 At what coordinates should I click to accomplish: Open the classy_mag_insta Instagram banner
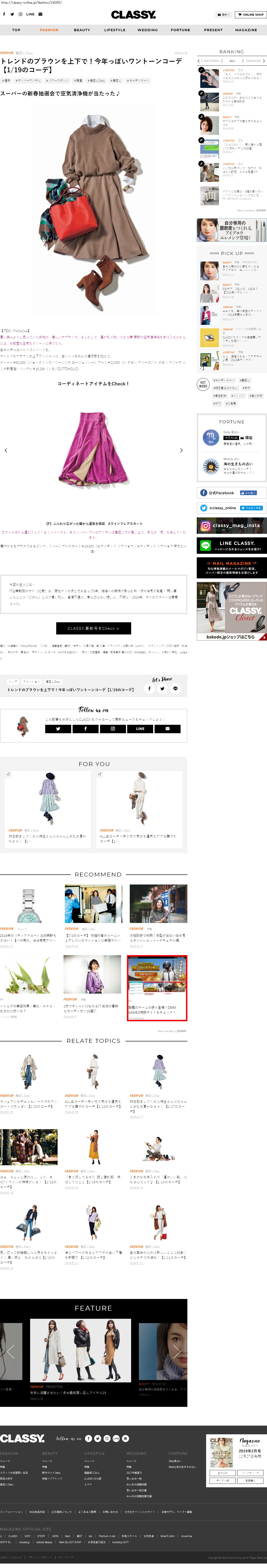click(x=231, y=525)
